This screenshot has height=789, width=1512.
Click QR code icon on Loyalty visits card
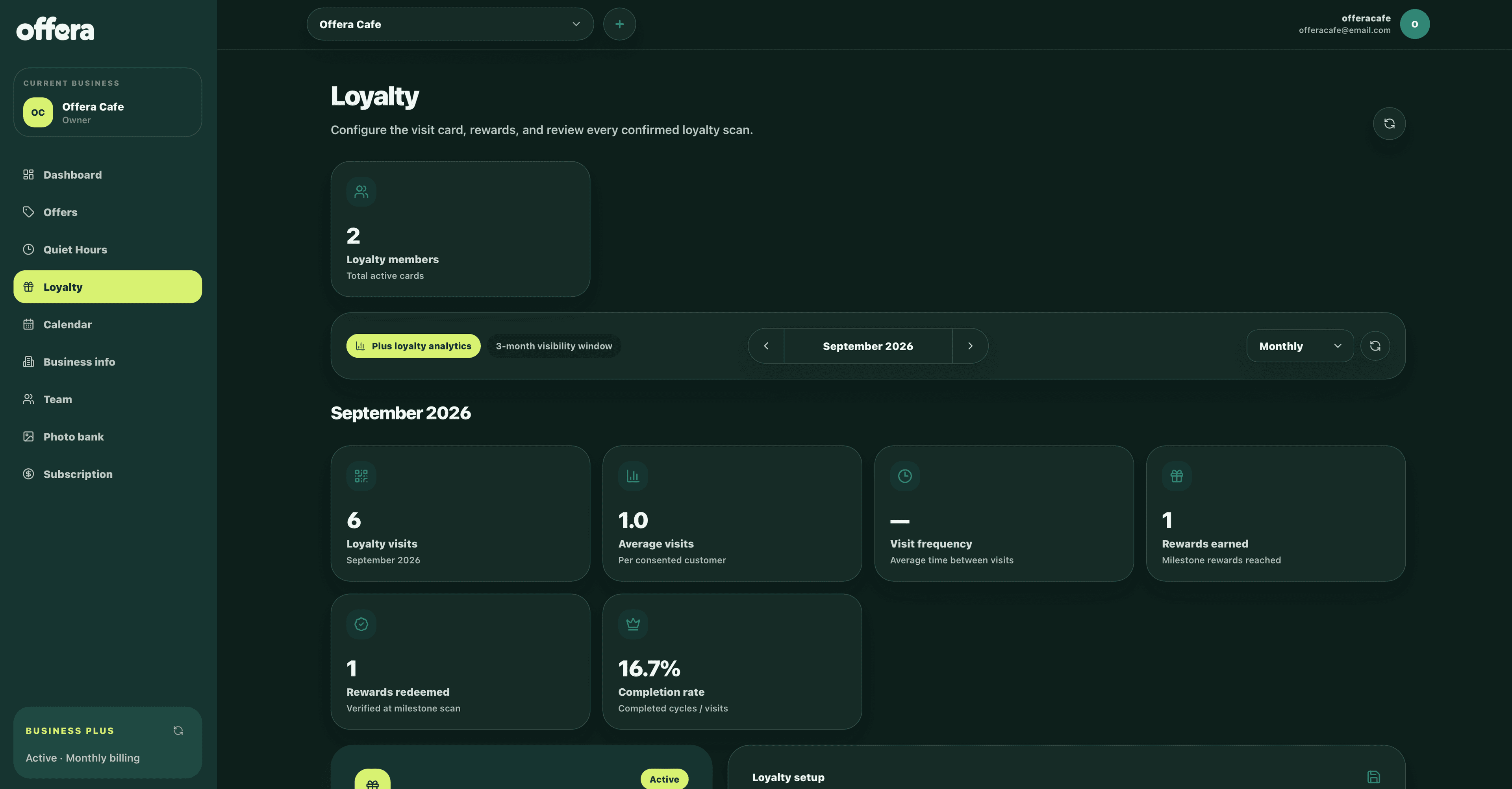point(361,476)
